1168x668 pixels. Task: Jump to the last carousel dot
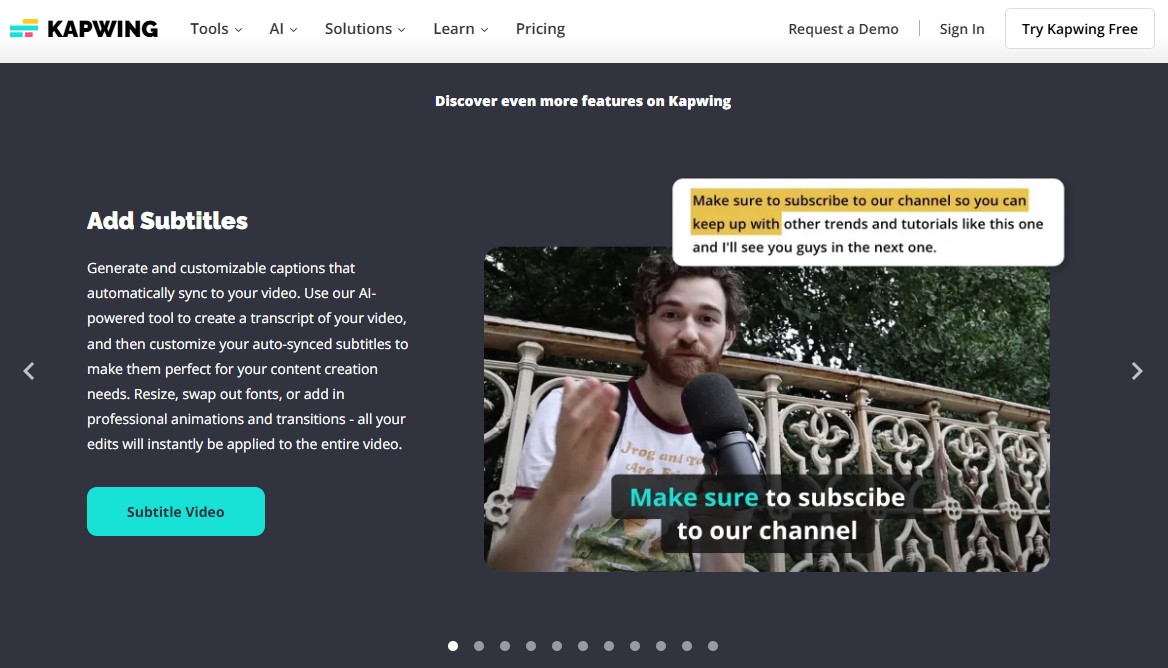pyautogui.click(x=713, y=646)
